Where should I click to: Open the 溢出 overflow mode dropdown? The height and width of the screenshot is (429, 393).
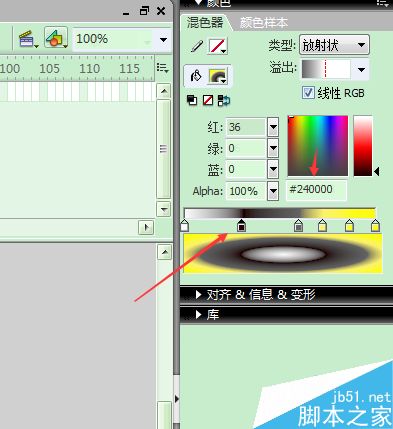[x=361, y=69]
